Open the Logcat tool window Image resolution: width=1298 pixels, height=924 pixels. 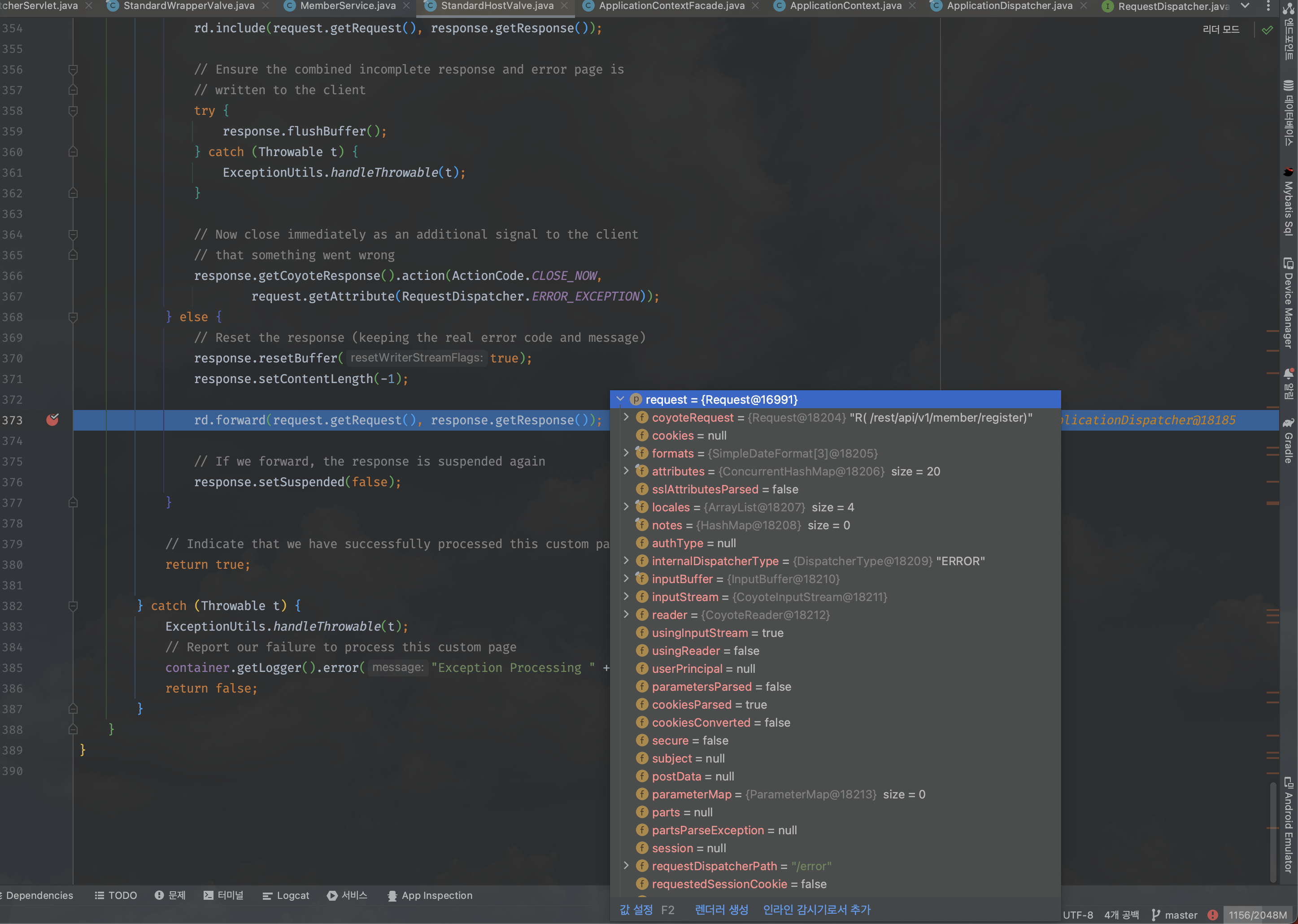286,895
